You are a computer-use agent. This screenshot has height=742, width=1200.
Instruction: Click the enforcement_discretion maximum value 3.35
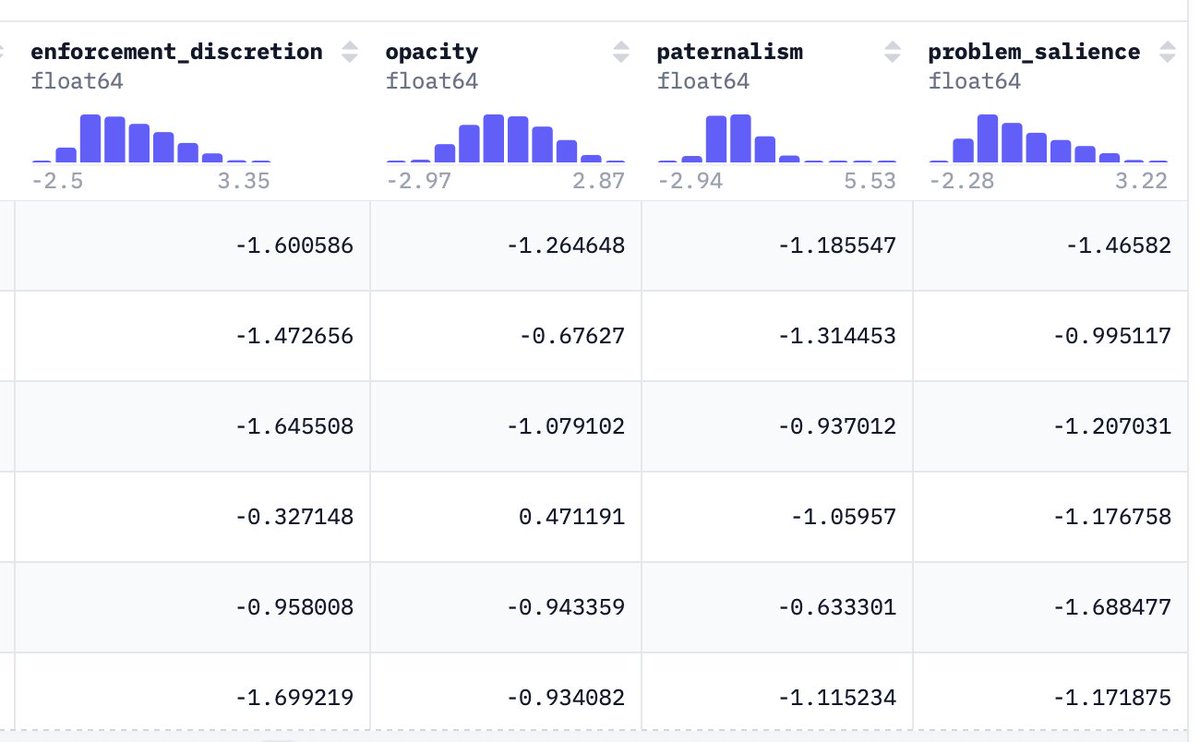point(244,181)
